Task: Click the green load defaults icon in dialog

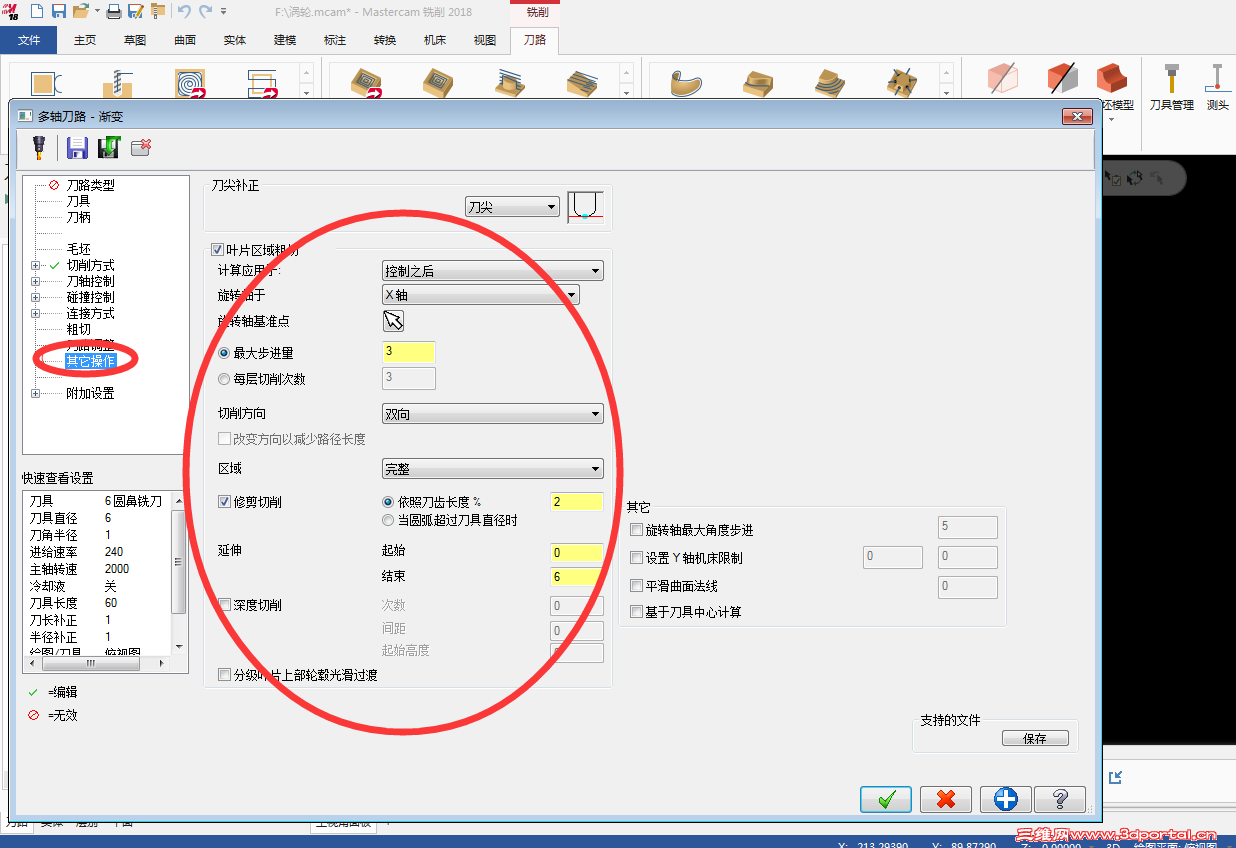Action: [x=109, y=148]
